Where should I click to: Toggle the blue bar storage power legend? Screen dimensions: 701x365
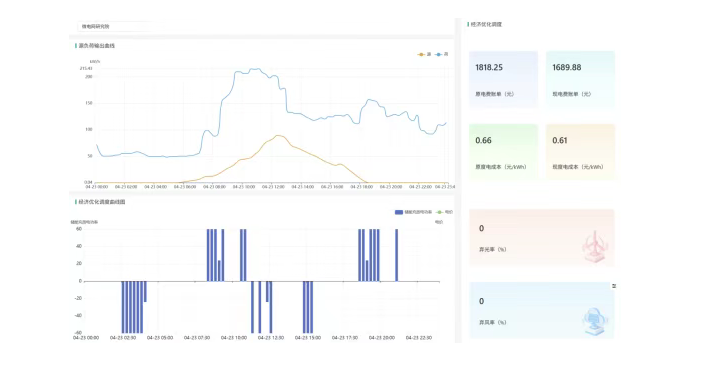[x=414, y=212]
